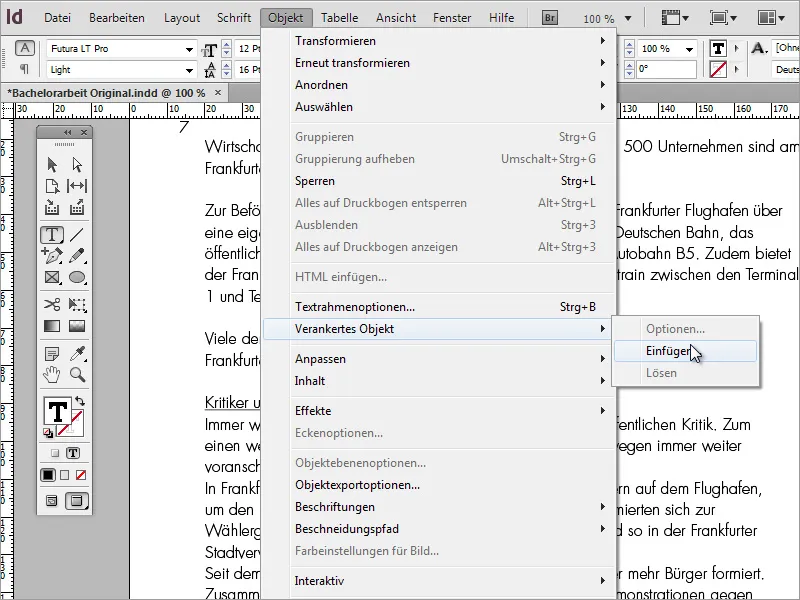Select the Gradient Swatch tool
The image size is (800, 600).
pos(52,326)
